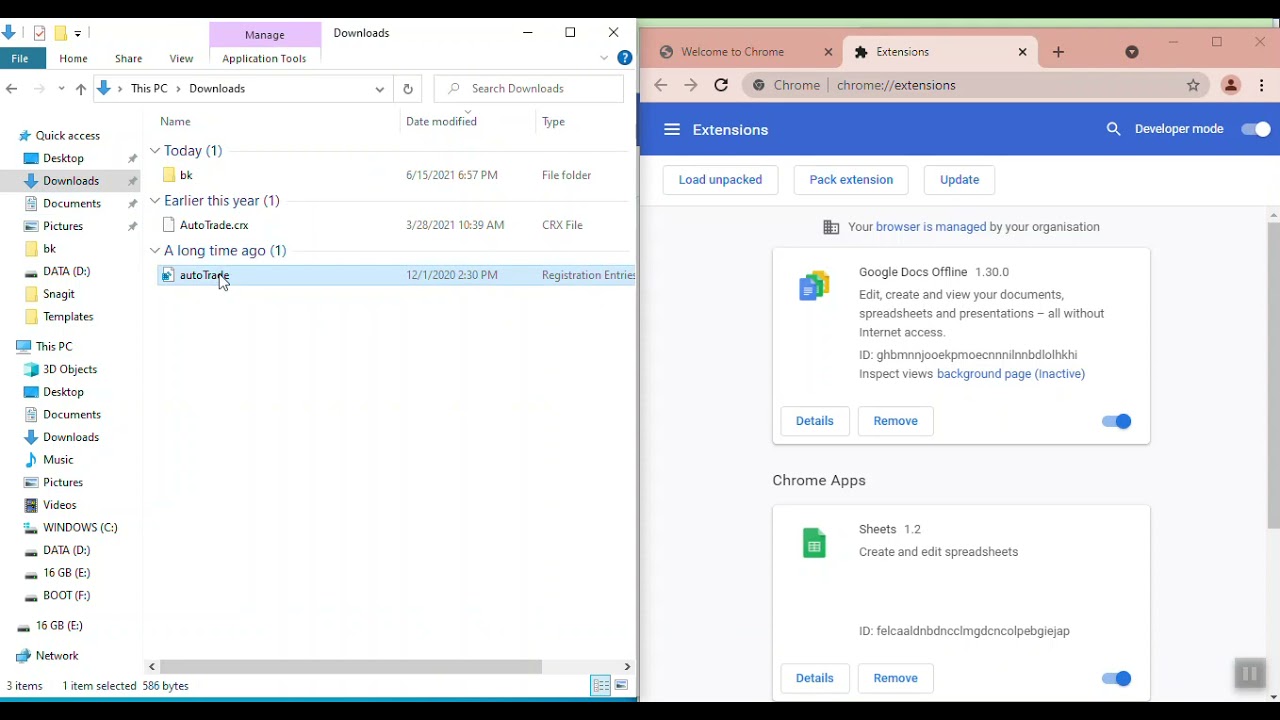Select the AutoTrade.crx file
1280x720 pixels.
pos(214,225)
